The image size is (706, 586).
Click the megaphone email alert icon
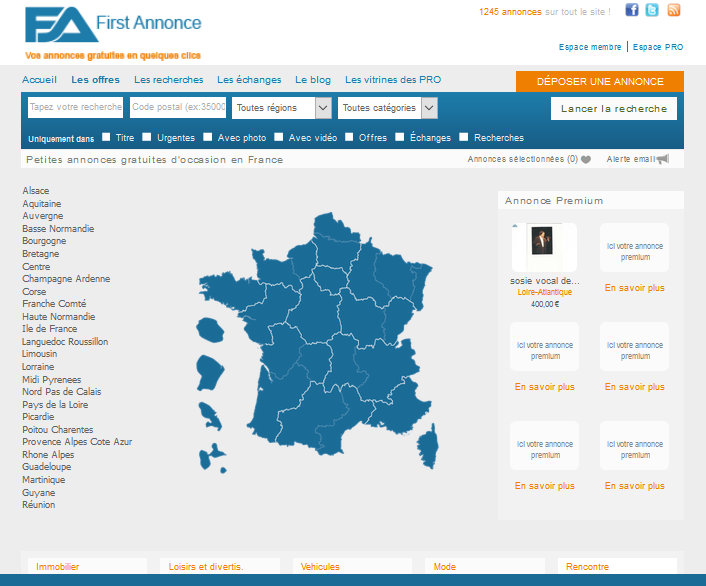662,159
